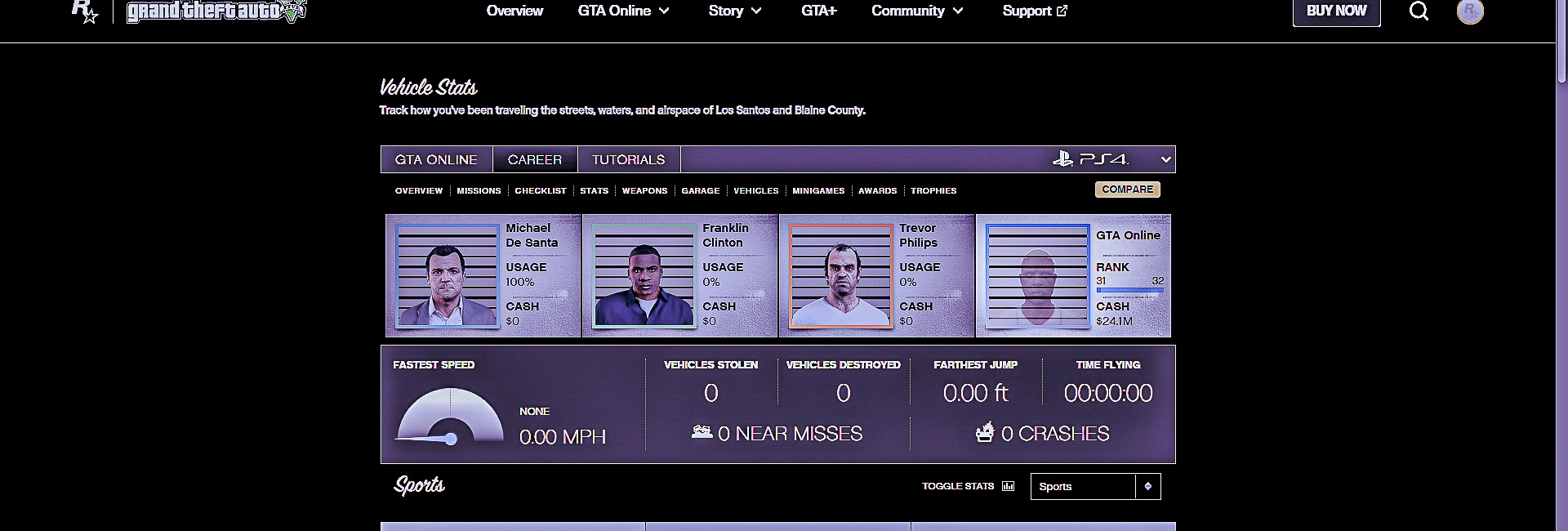Click the PS4 platform logo
The height and width of the screenshot is (531, 1568).
tap(1091, 159)
